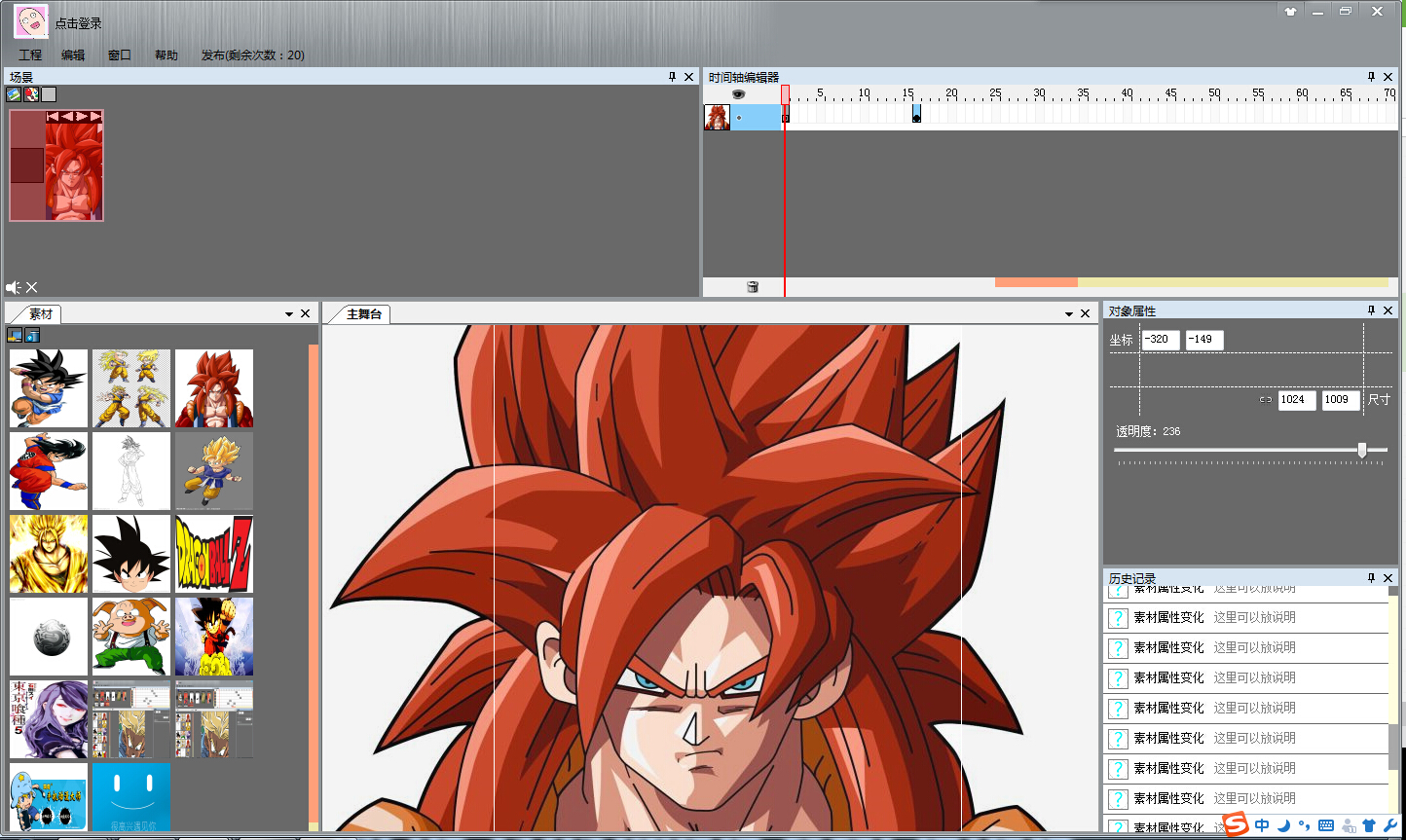This screenshot has width=1406, height=840.
Task: Click the user avatar icon to log in
Action: tap(30, 21)
